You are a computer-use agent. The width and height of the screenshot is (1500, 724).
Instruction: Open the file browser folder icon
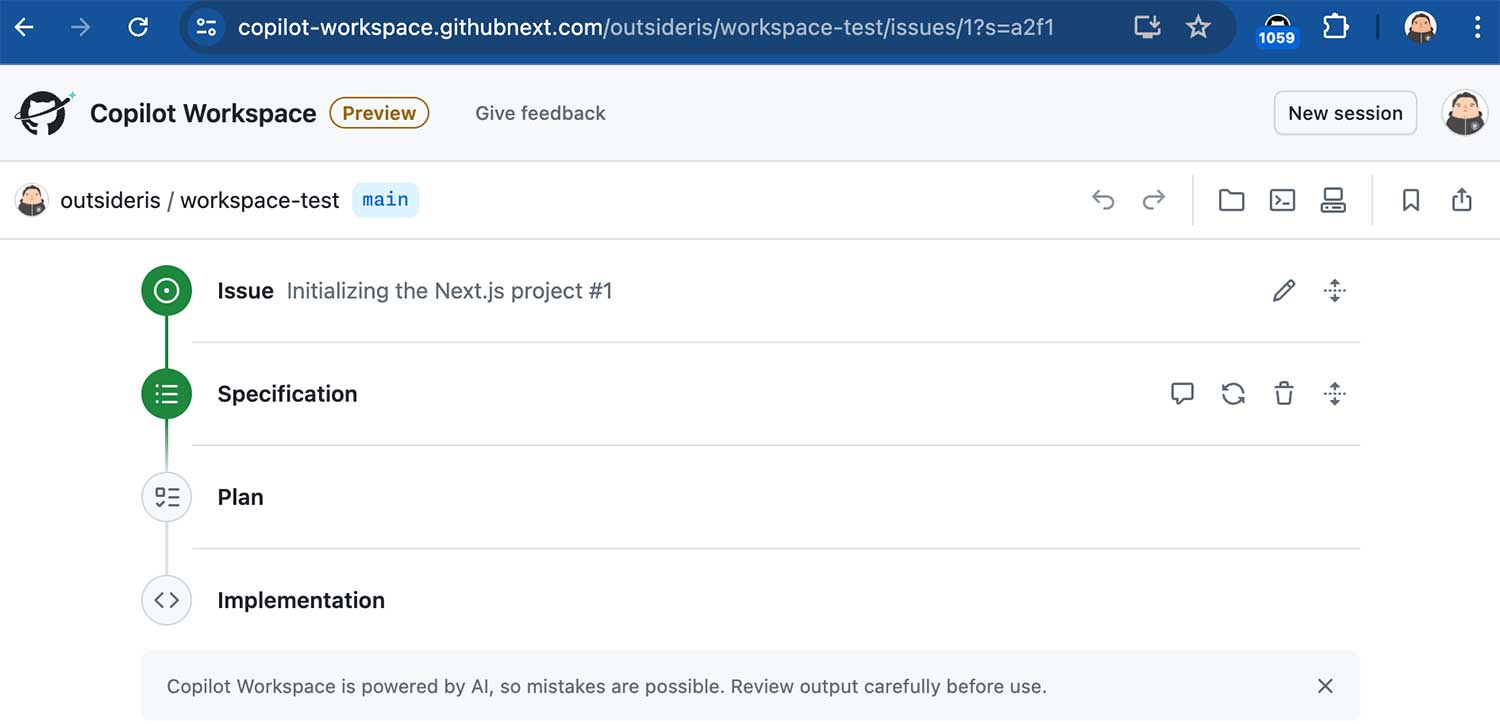1231,200
